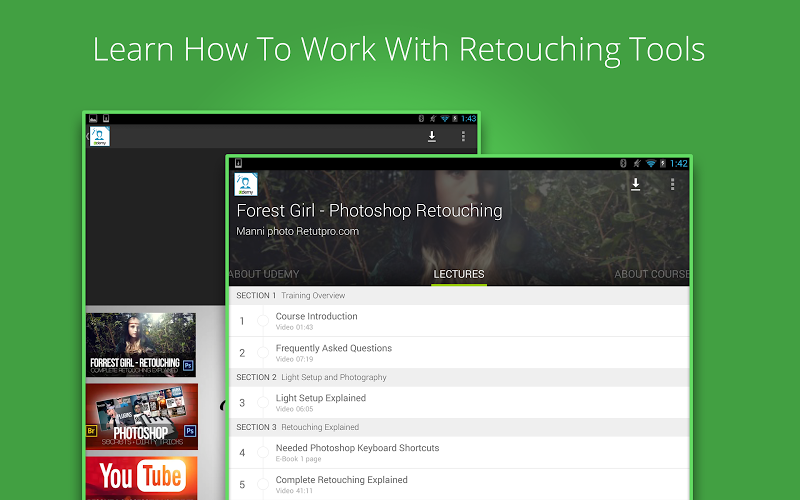
Task: Tap battery status icon in front window
Action: (x=663, y=163)
